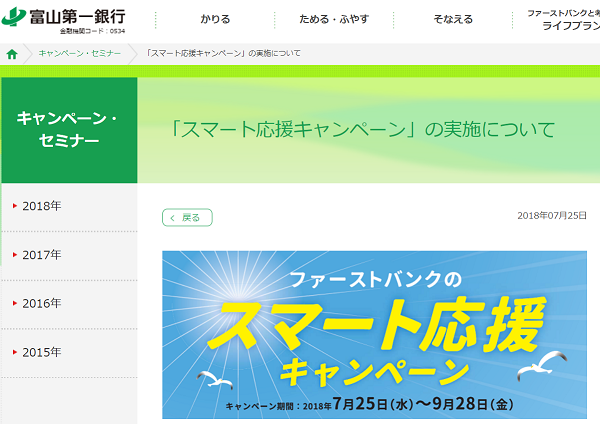Click the date text 2018年07月25日
The height and width of the screenshot is (424, 600).
(x=552, y=215)
